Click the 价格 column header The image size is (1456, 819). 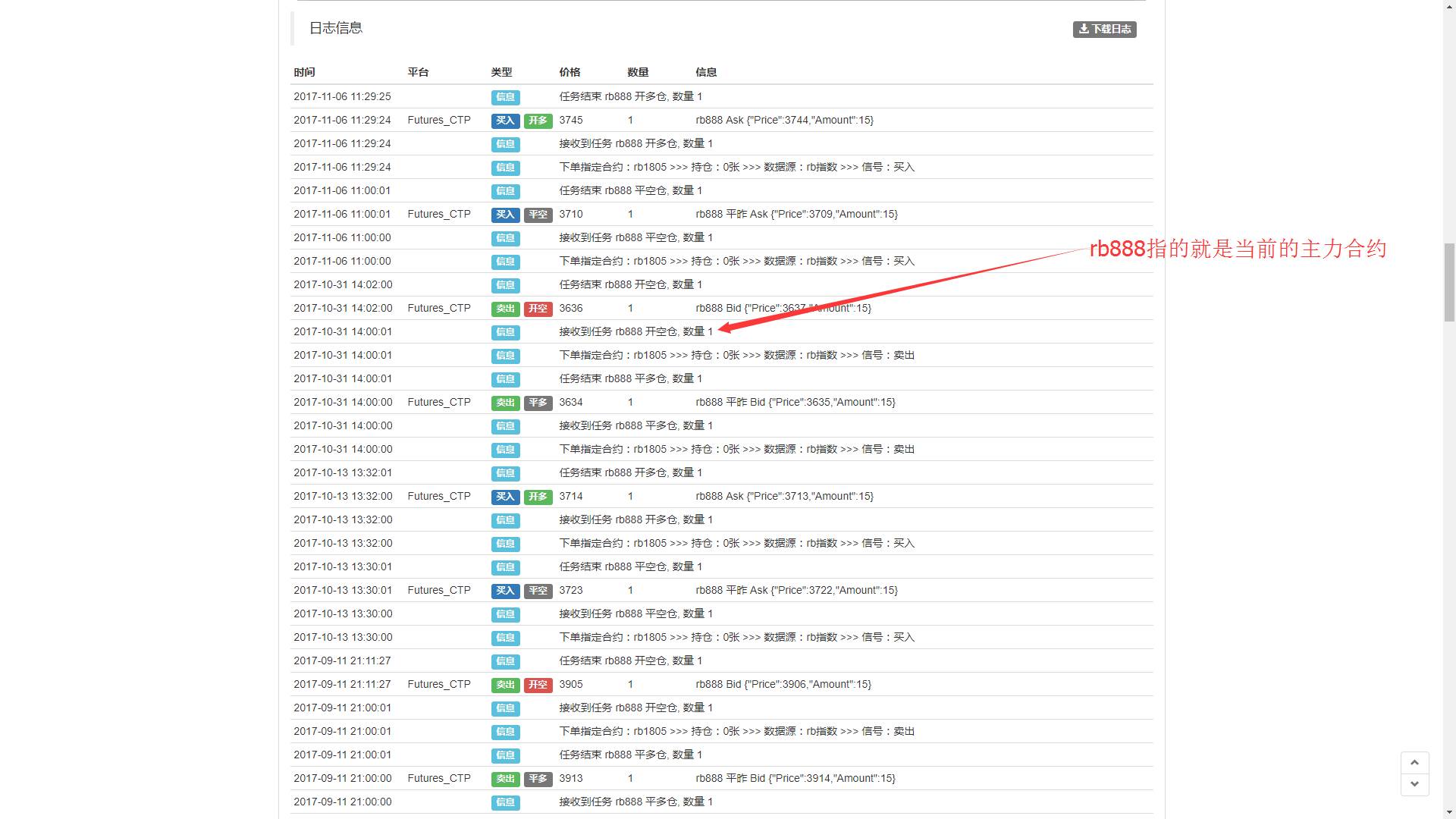coord(570,72)
